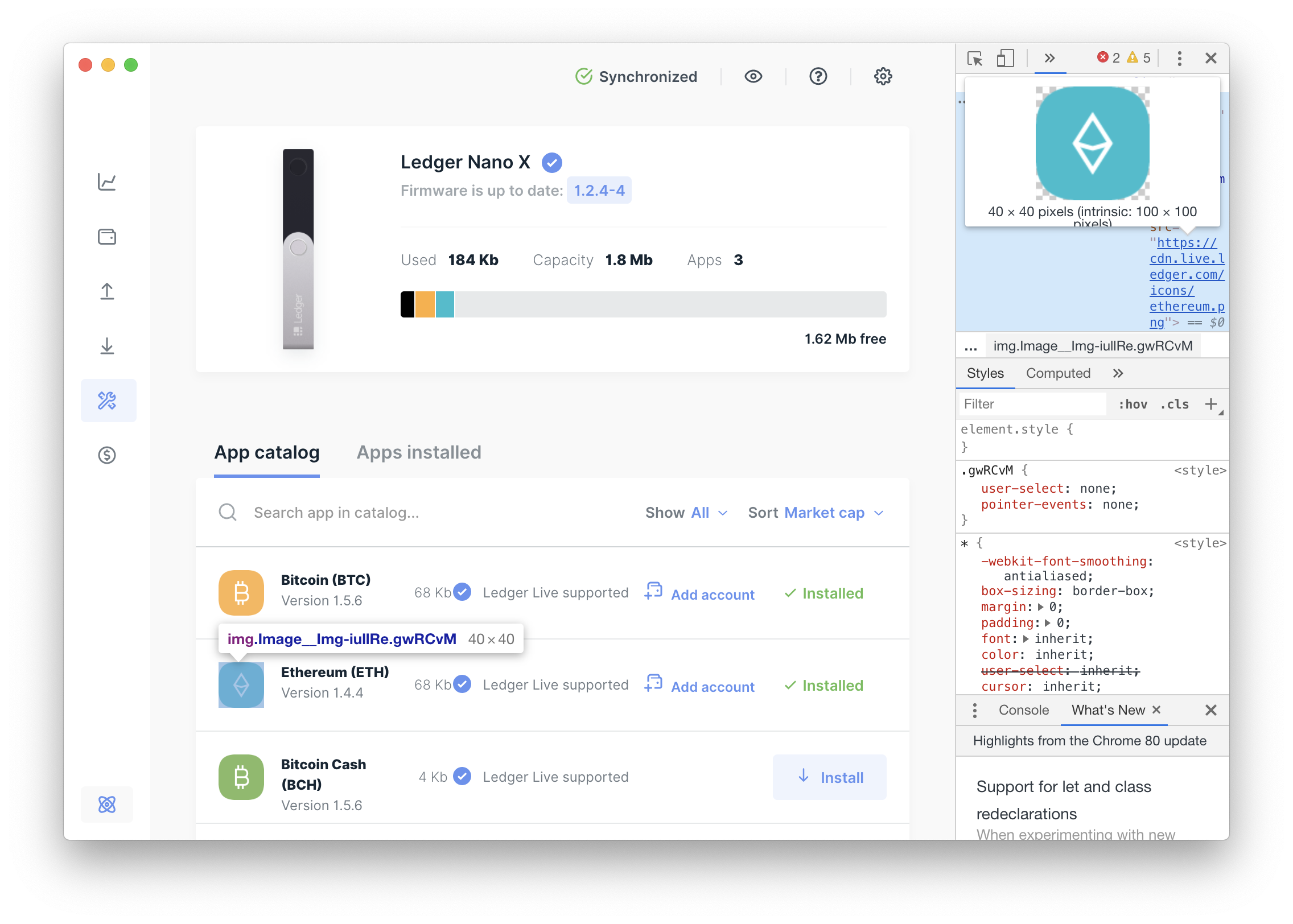
Task: Open the ethereum.png source URL link
Action: point(1187,283)
